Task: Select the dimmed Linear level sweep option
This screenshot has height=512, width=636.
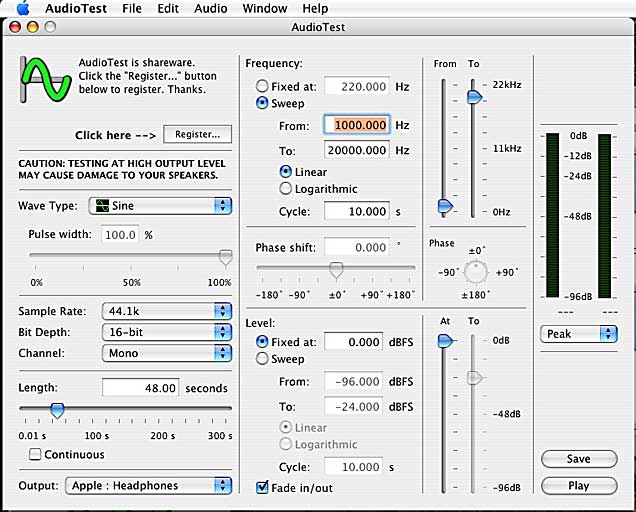Action: click(286, 427)
